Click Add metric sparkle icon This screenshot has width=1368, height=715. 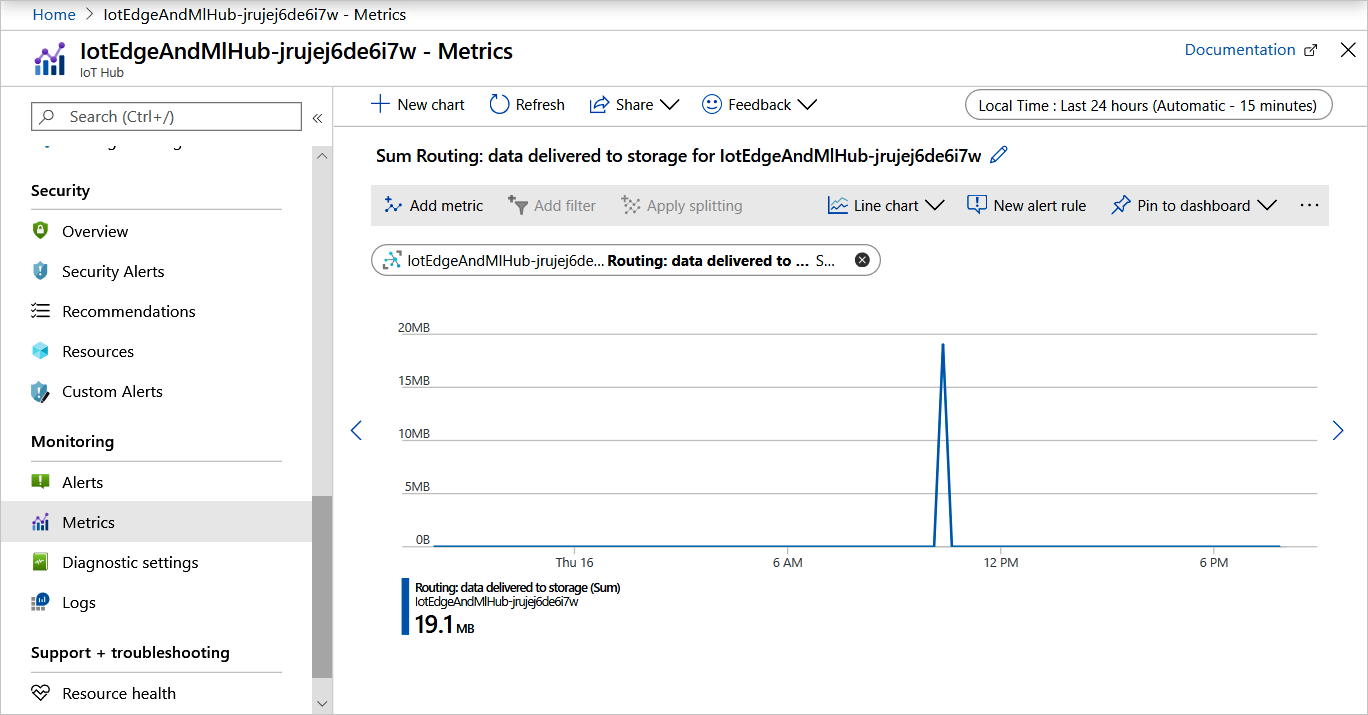pos(392,205)
